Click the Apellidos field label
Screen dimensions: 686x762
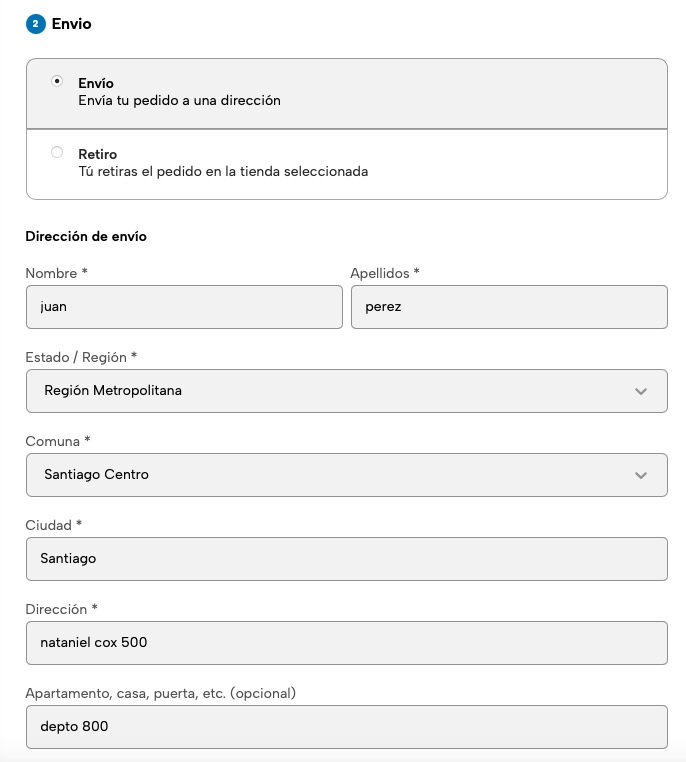pyautogui.click(x=385, y=273)
